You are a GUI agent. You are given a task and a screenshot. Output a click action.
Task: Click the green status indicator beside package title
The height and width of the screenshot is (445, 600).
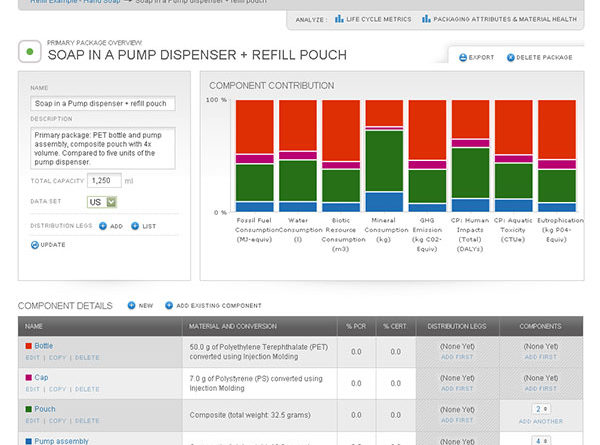pos(29,51)
